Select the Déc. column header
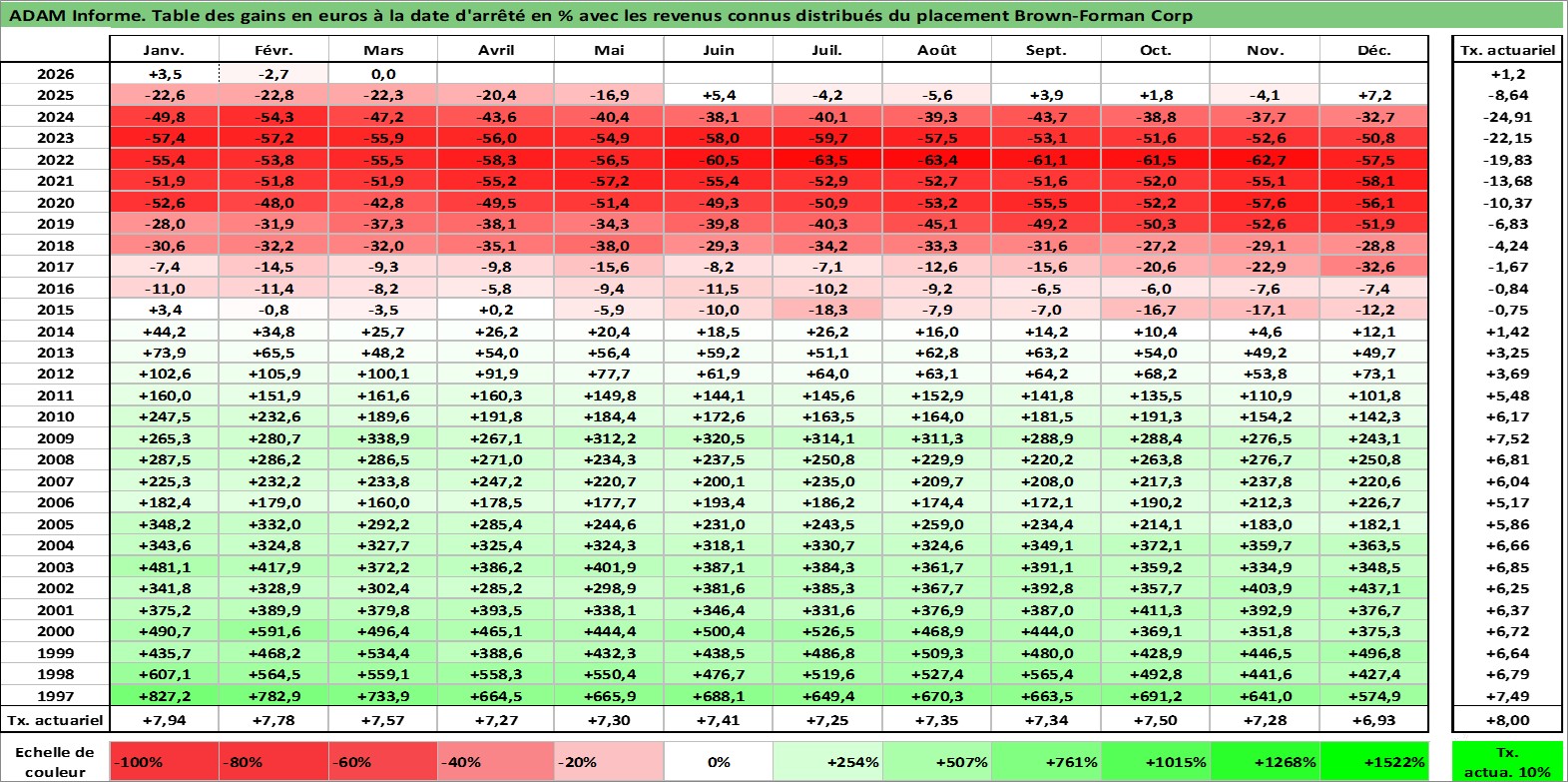The height and width of the screenshot is (782, 1568). click(1374, 50)
